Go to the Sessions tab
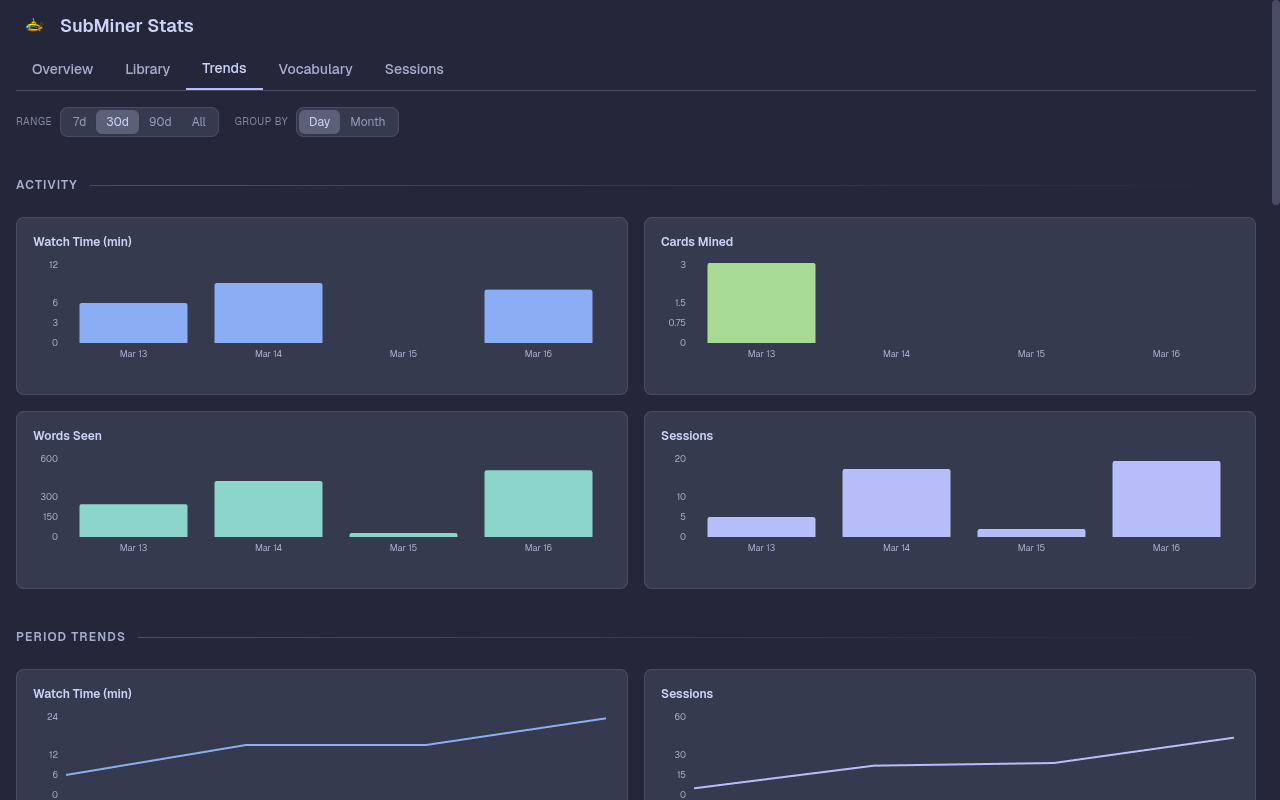The height and width of the screenshot is (800, 1280). click(x=413, y=69)
